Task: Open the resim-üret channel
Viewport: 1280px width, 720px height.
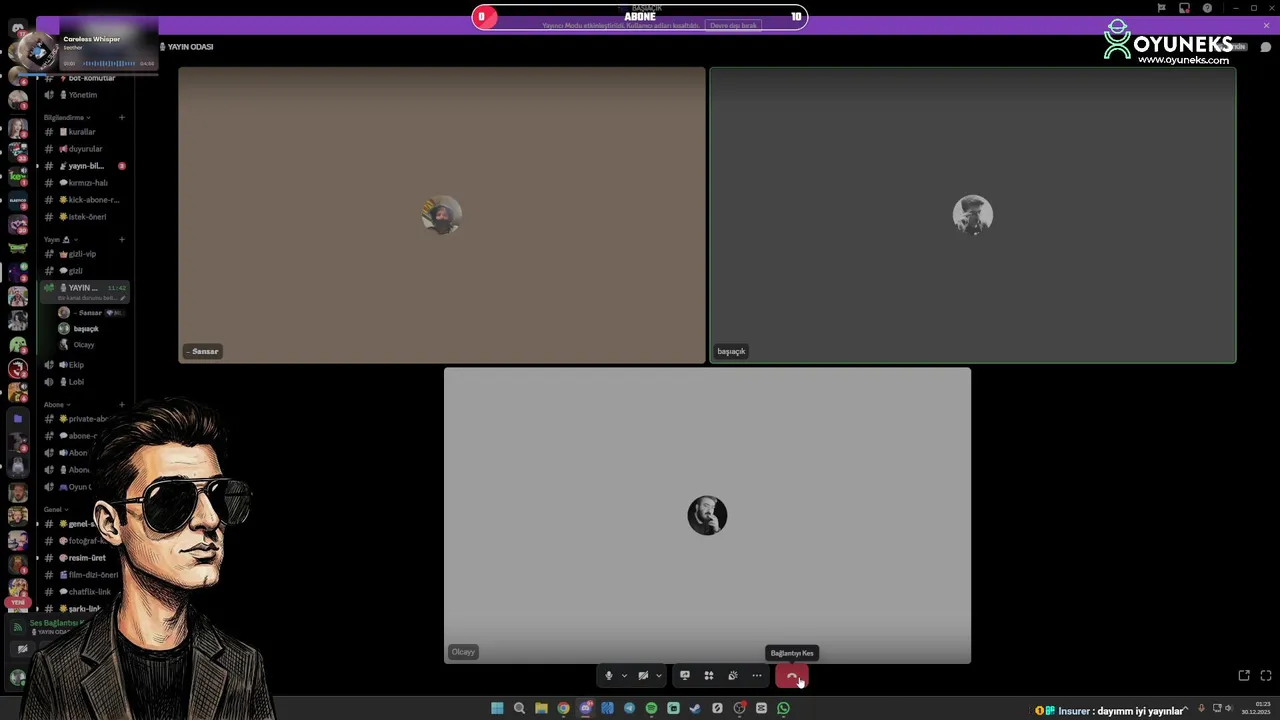Action: click(x=84, y=558)
